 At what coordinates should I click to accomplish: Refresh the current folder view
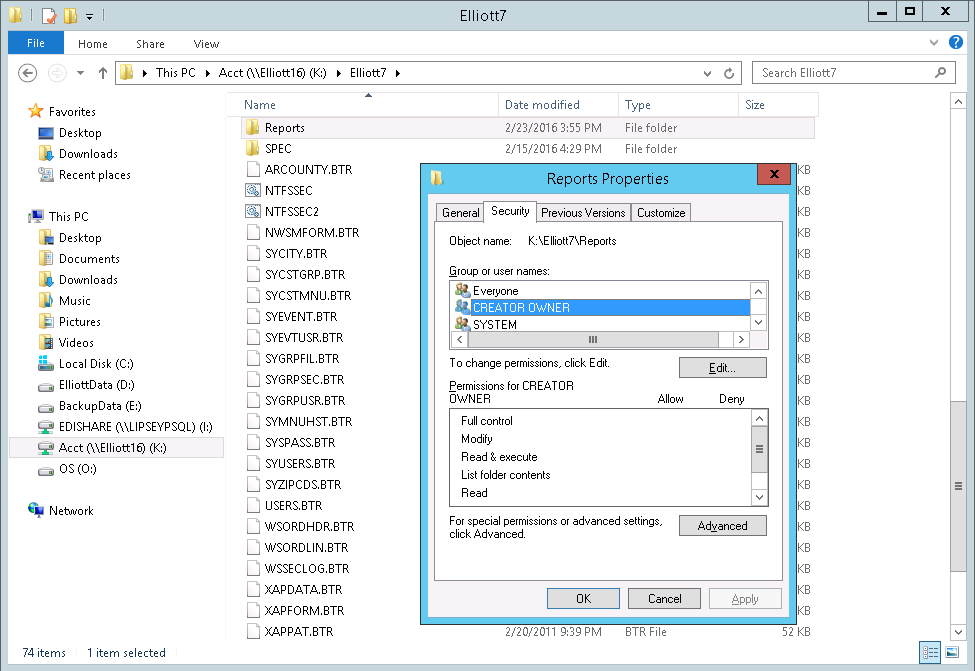coord(729,73)
